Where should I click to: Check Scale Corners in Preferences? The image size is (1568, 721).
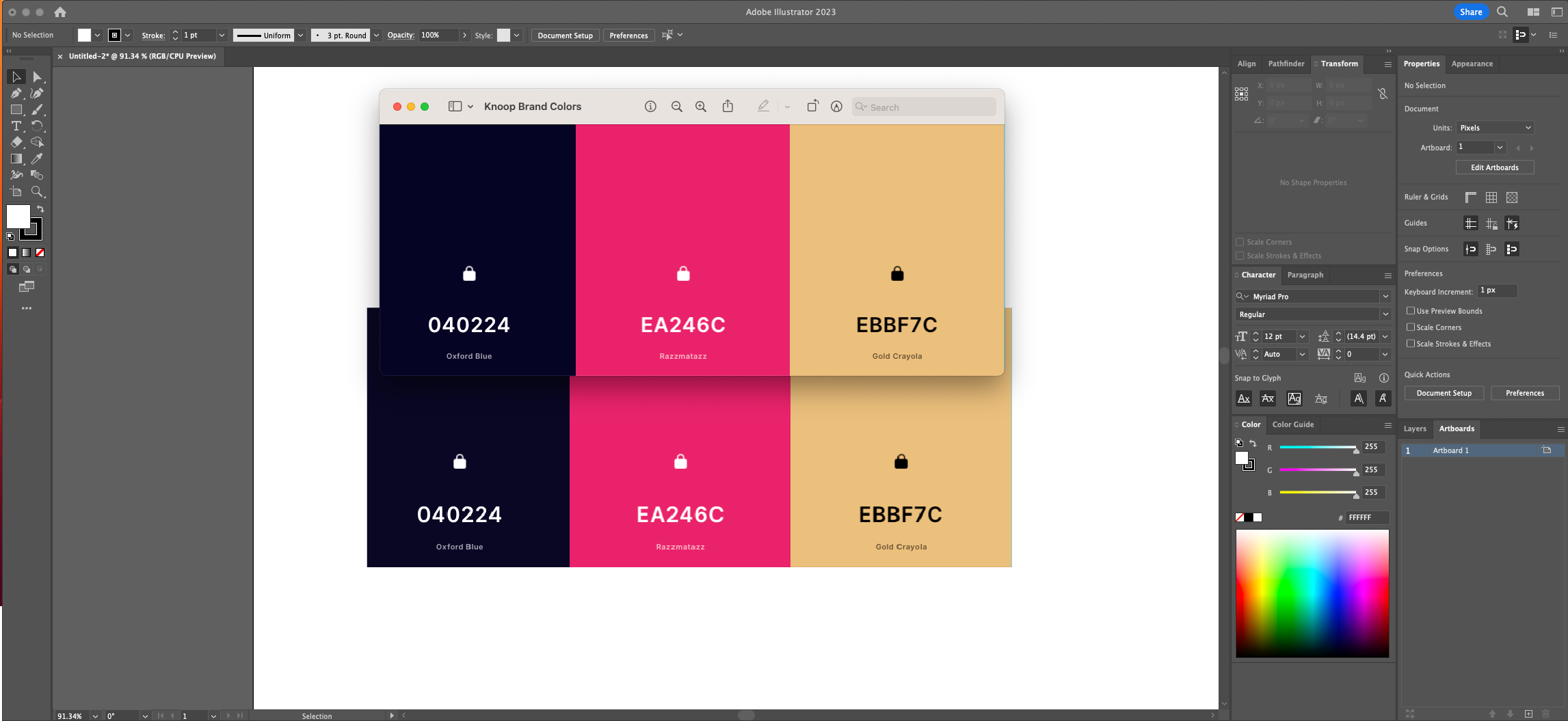coord(1410,327)
